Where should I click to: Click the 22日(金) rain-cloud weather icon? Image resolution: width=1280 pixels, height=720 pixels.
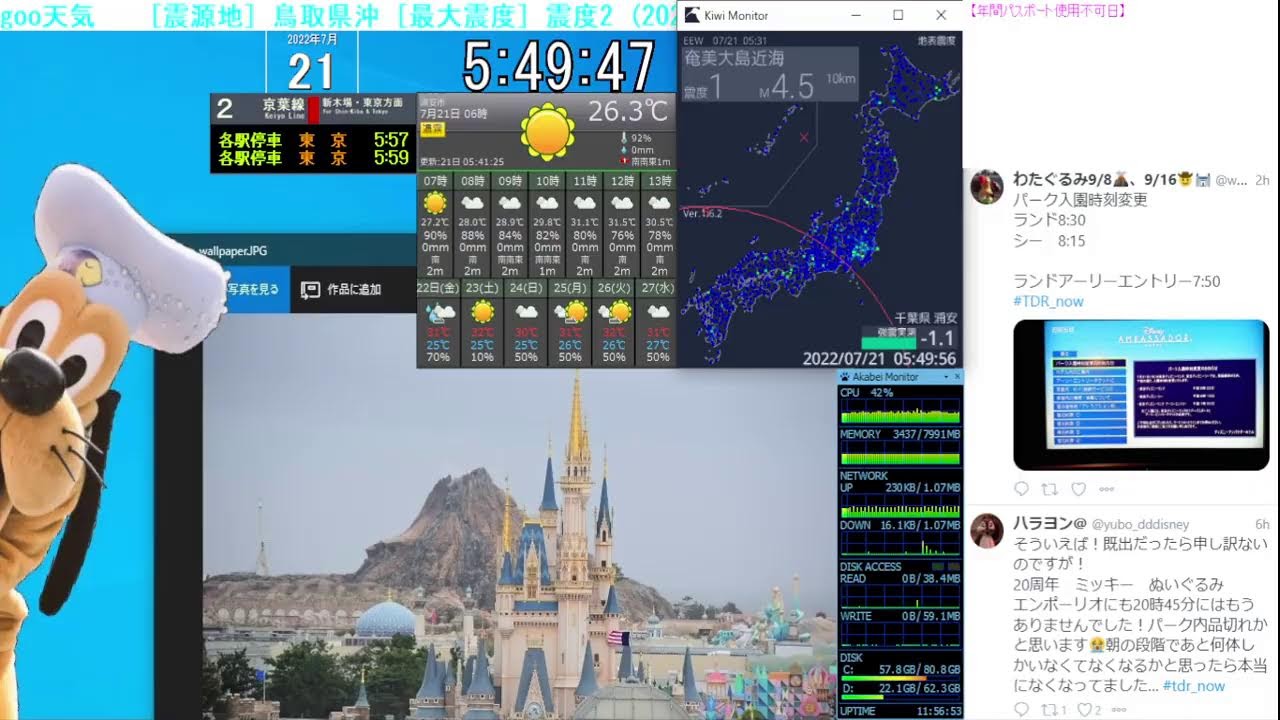pos(438,313)
